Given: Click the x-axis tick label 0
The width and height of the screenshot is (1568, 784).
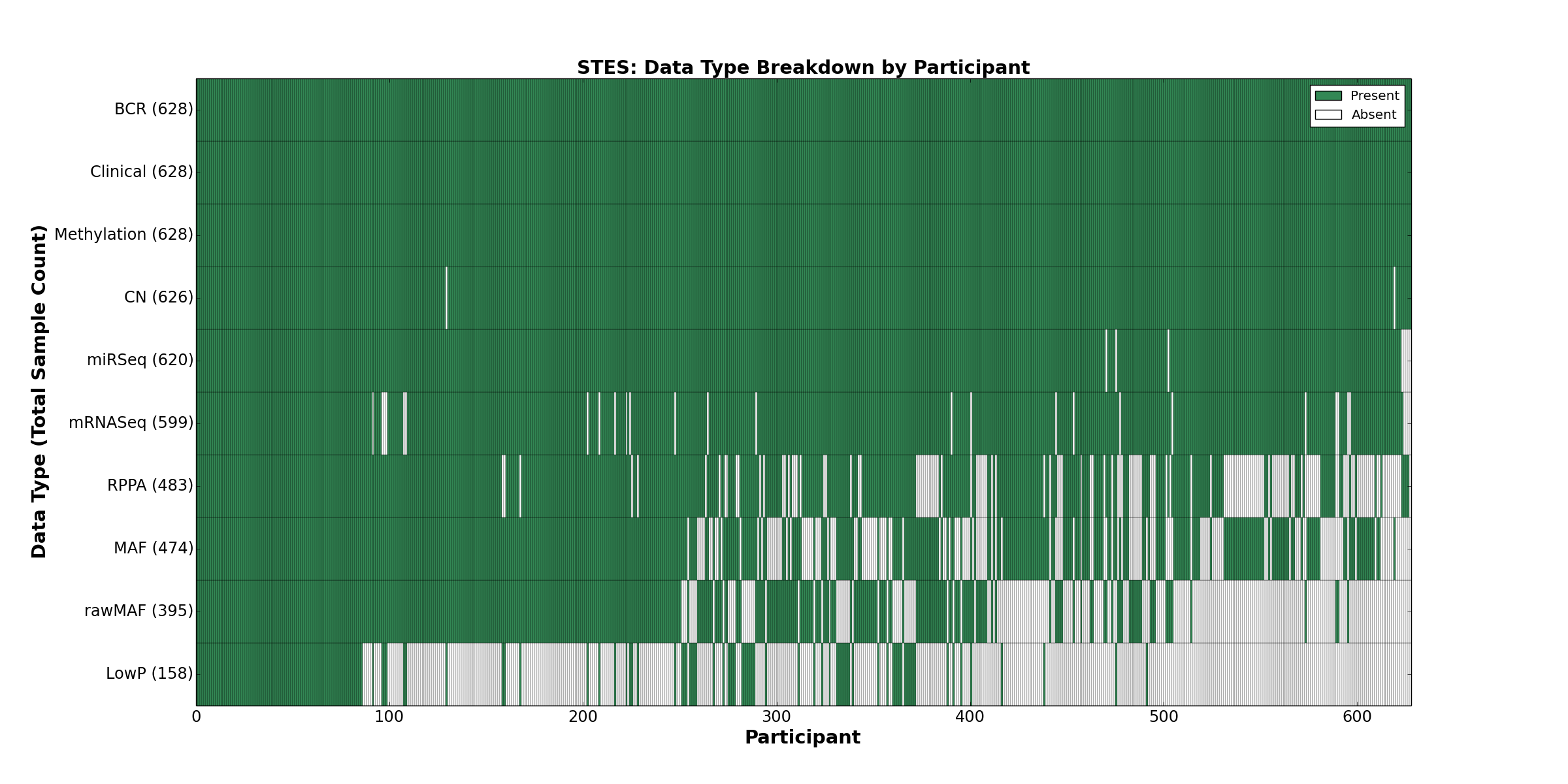Looking at the screenshot, I should pos(196,717).
